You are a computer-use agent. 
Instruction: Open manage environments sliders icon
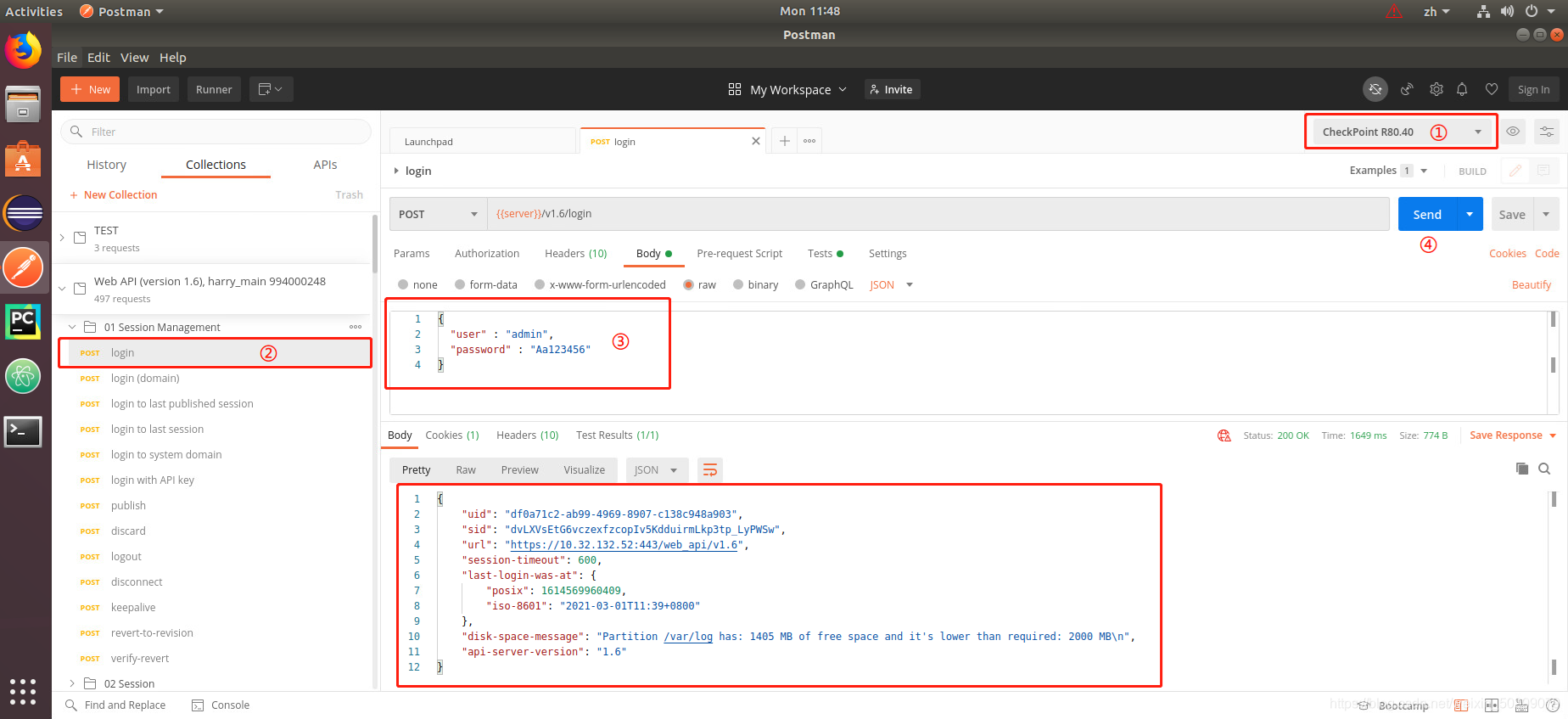point(1547,132)
